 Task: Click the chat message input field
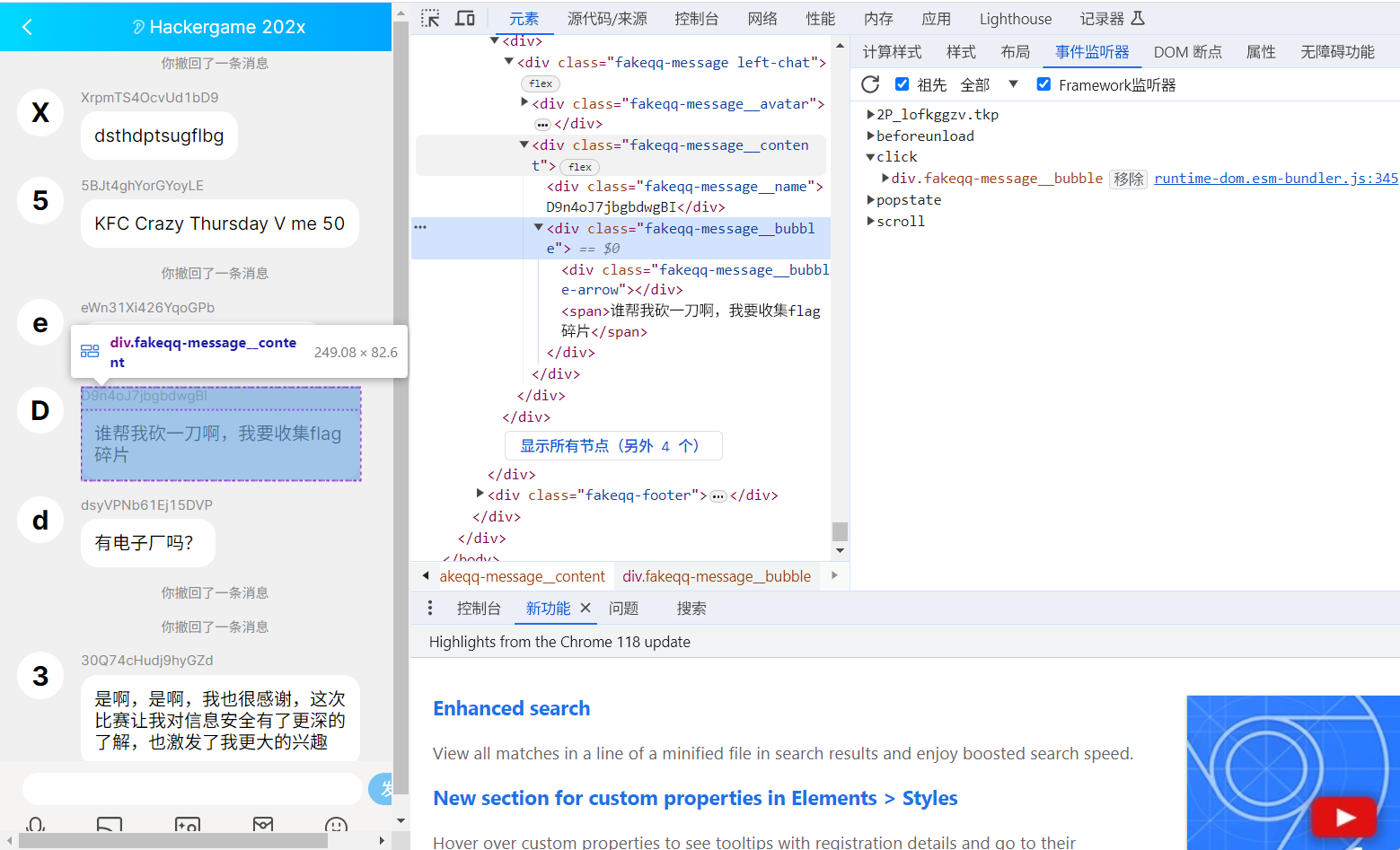pyautogui.click(x=192, y=788)
